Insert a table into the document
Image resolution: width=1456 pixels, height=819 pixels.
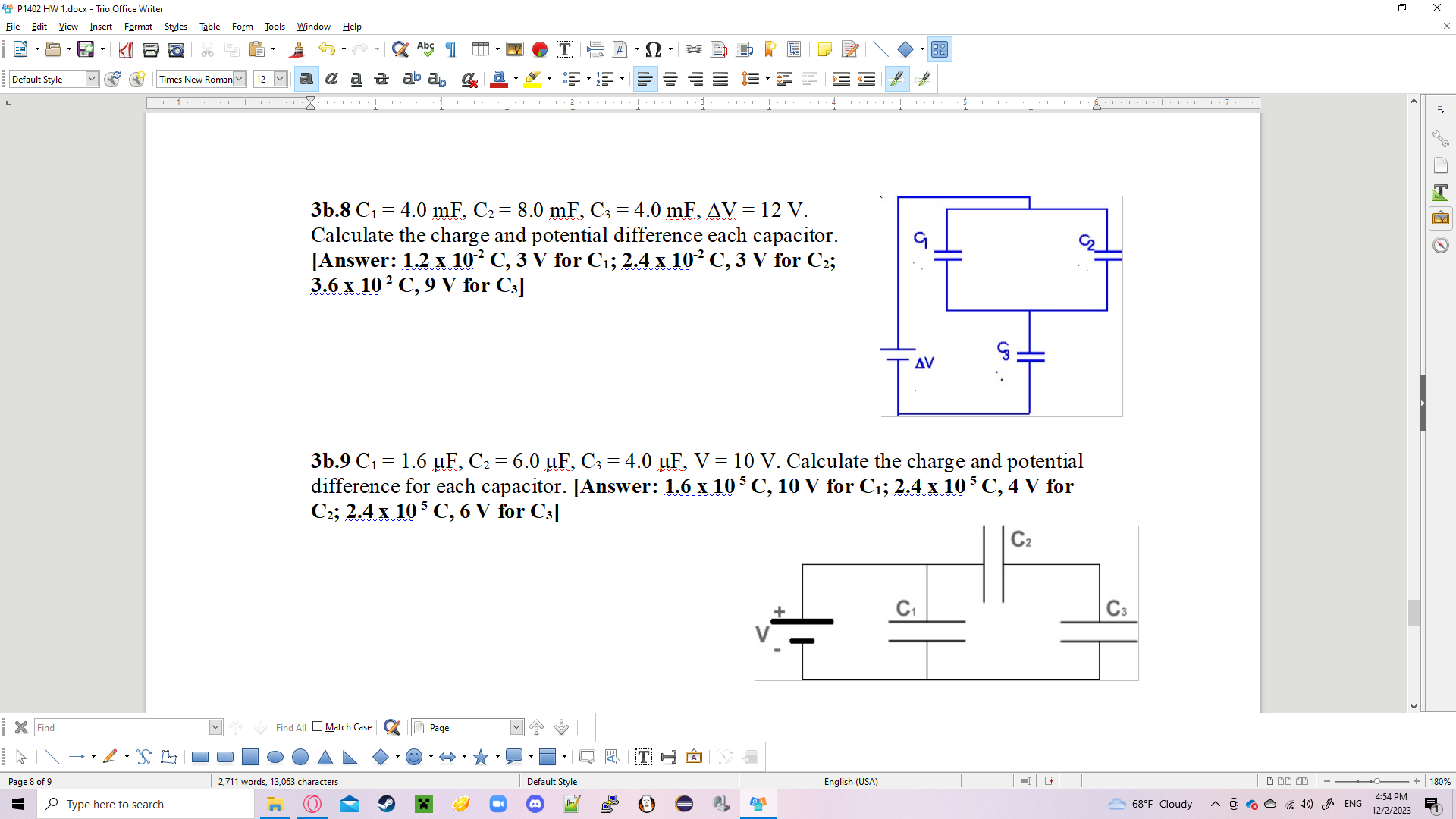pyautogui.click(x=481, y=49)
